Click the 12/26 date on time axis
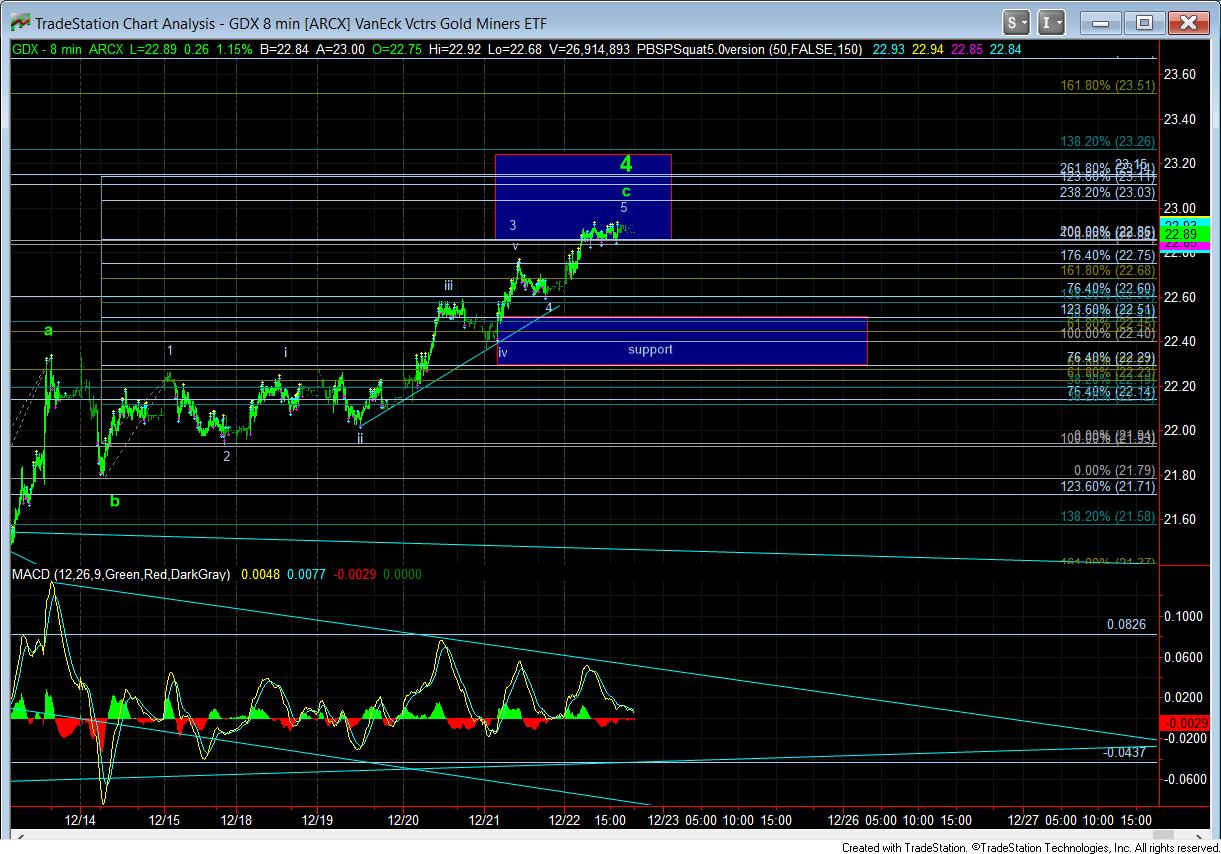The height and width of the screenshot is (854, 1221). click(844, 820)
